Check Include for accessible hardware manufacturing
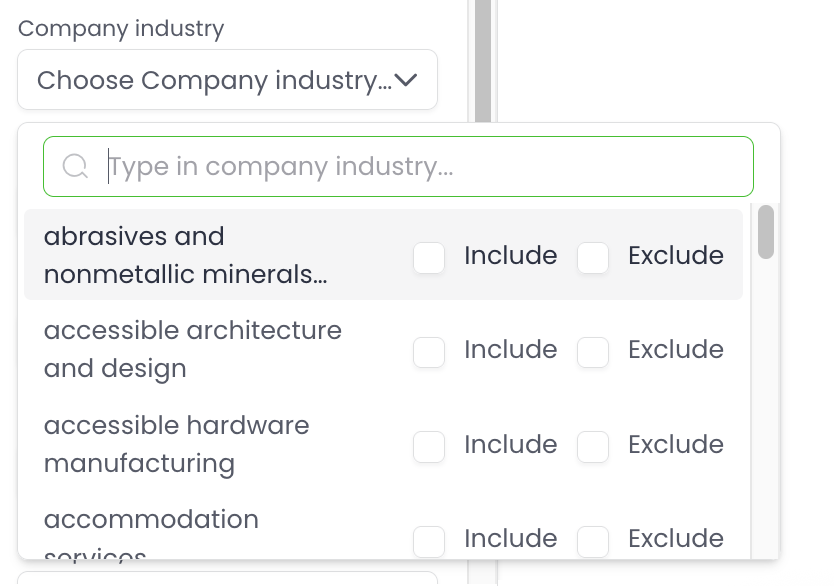The image size is (834, 586). click(x=429, y=447)
